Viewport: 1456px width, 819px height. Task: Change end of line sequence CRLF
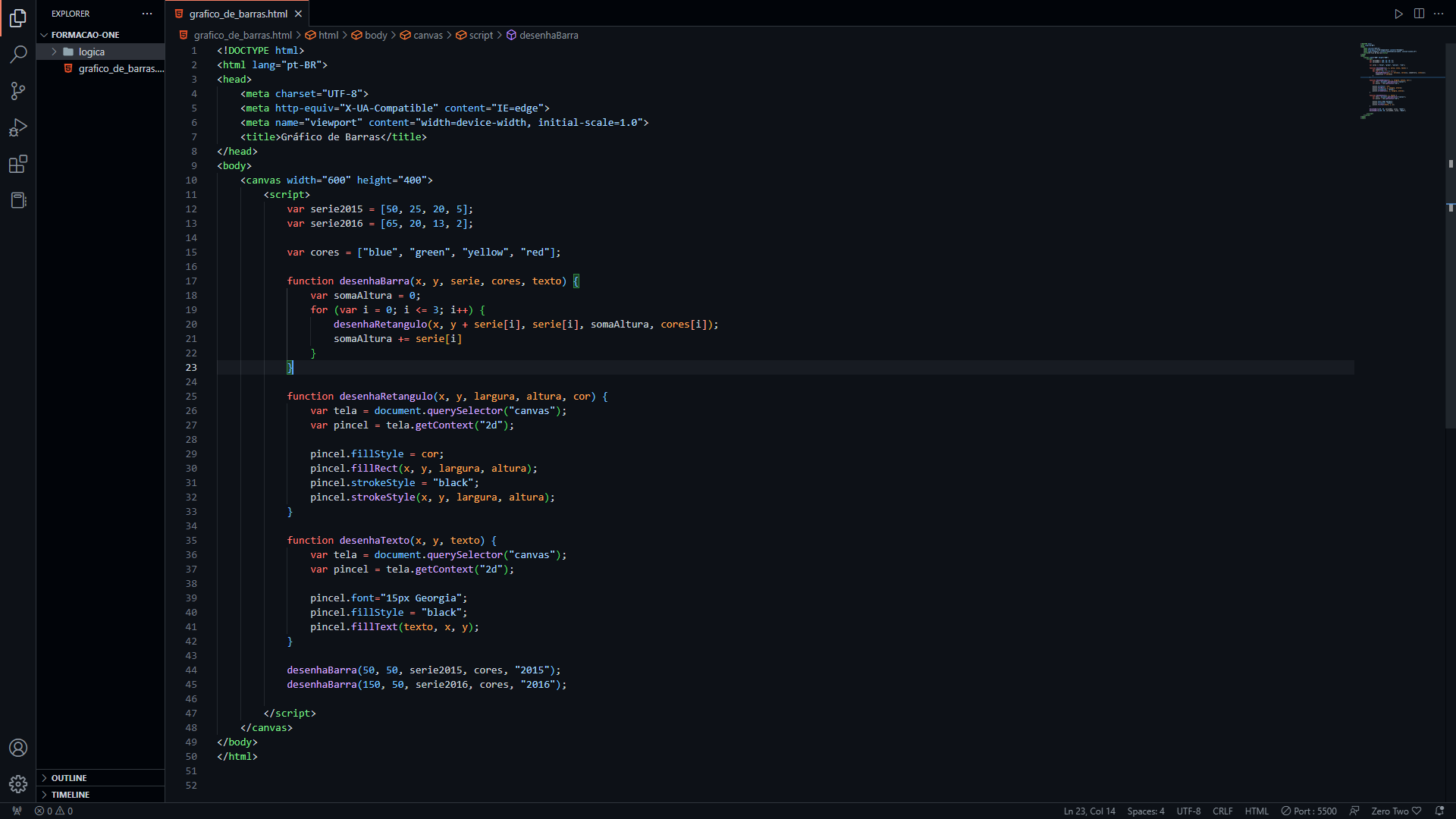[x=1222, y=811]
